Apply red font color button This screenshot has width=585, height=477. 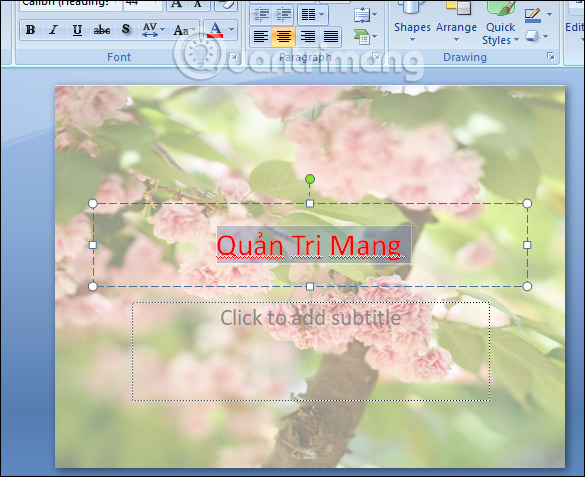pos(215,30)
